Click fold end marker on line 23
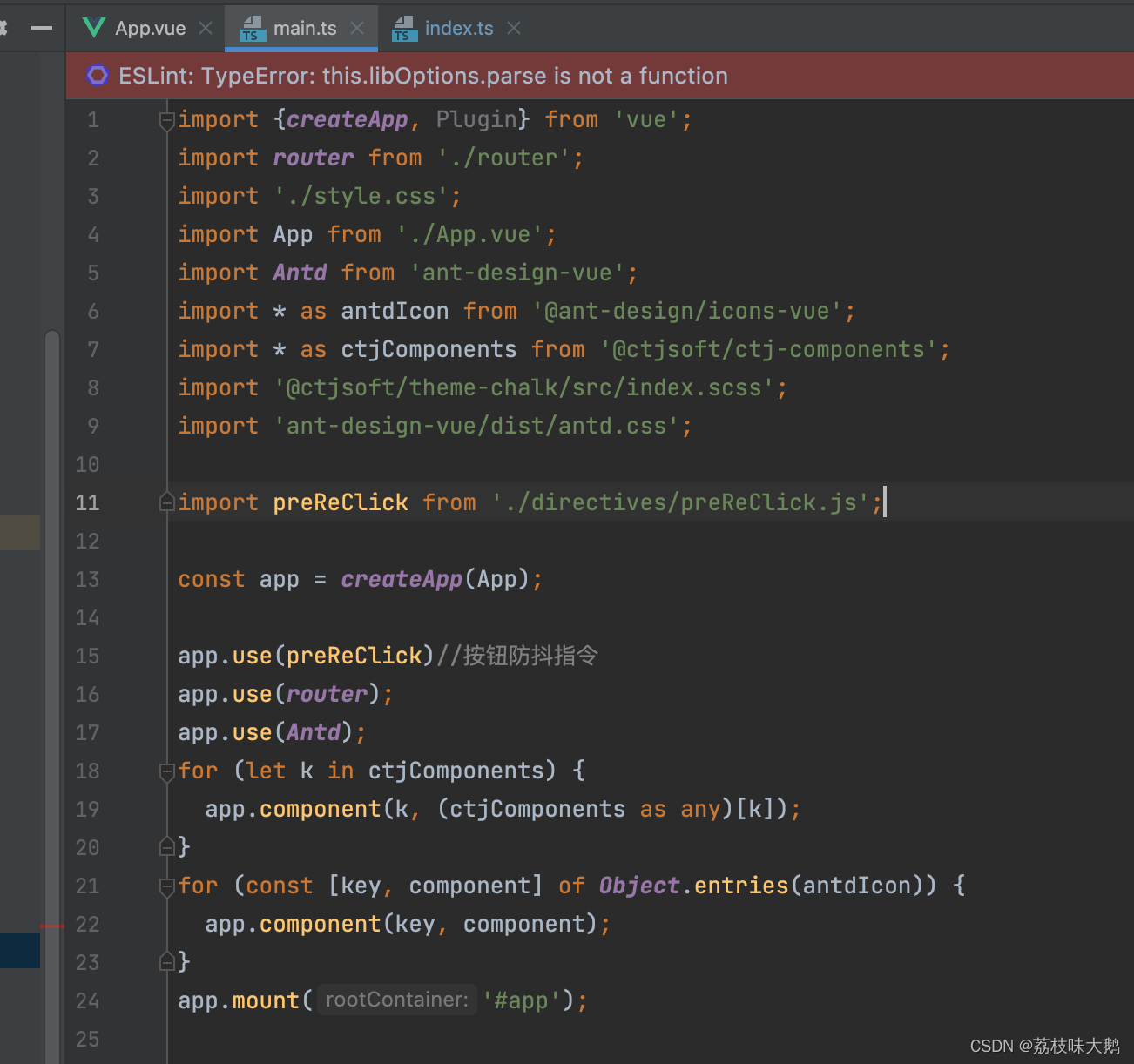The width and height of the screenshot is (1134, 1064). click(x=166, y=961)
